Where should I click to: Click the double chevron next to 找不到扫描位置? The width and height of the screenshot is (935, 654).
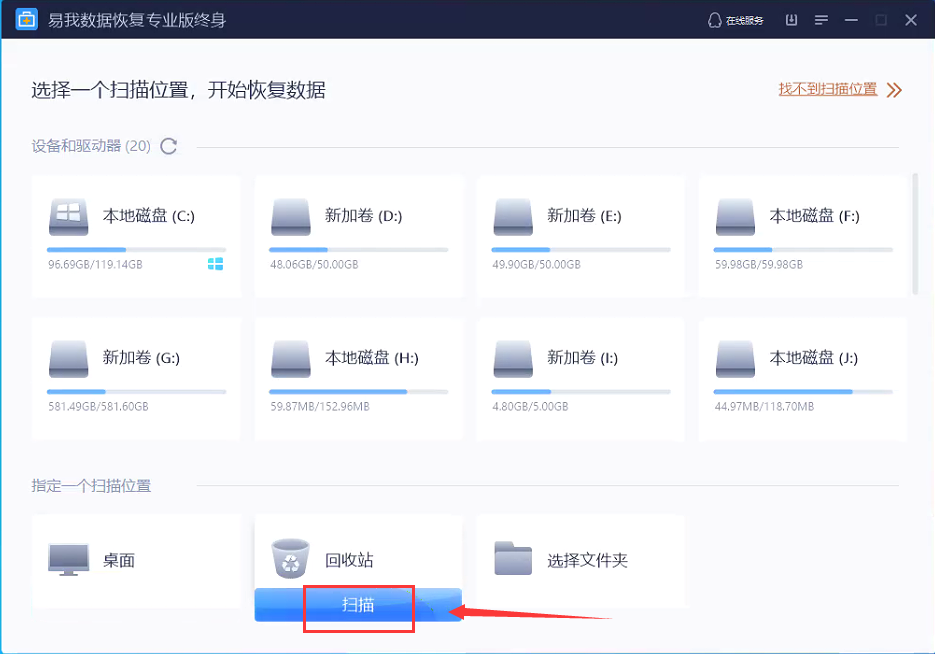click(894, 90)
